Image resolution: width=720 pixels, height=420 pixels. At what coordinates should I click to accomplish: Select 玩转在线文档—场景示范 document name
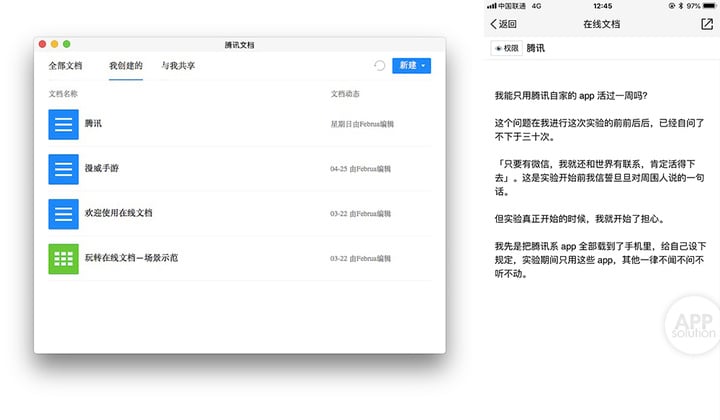tap(131, 258)
